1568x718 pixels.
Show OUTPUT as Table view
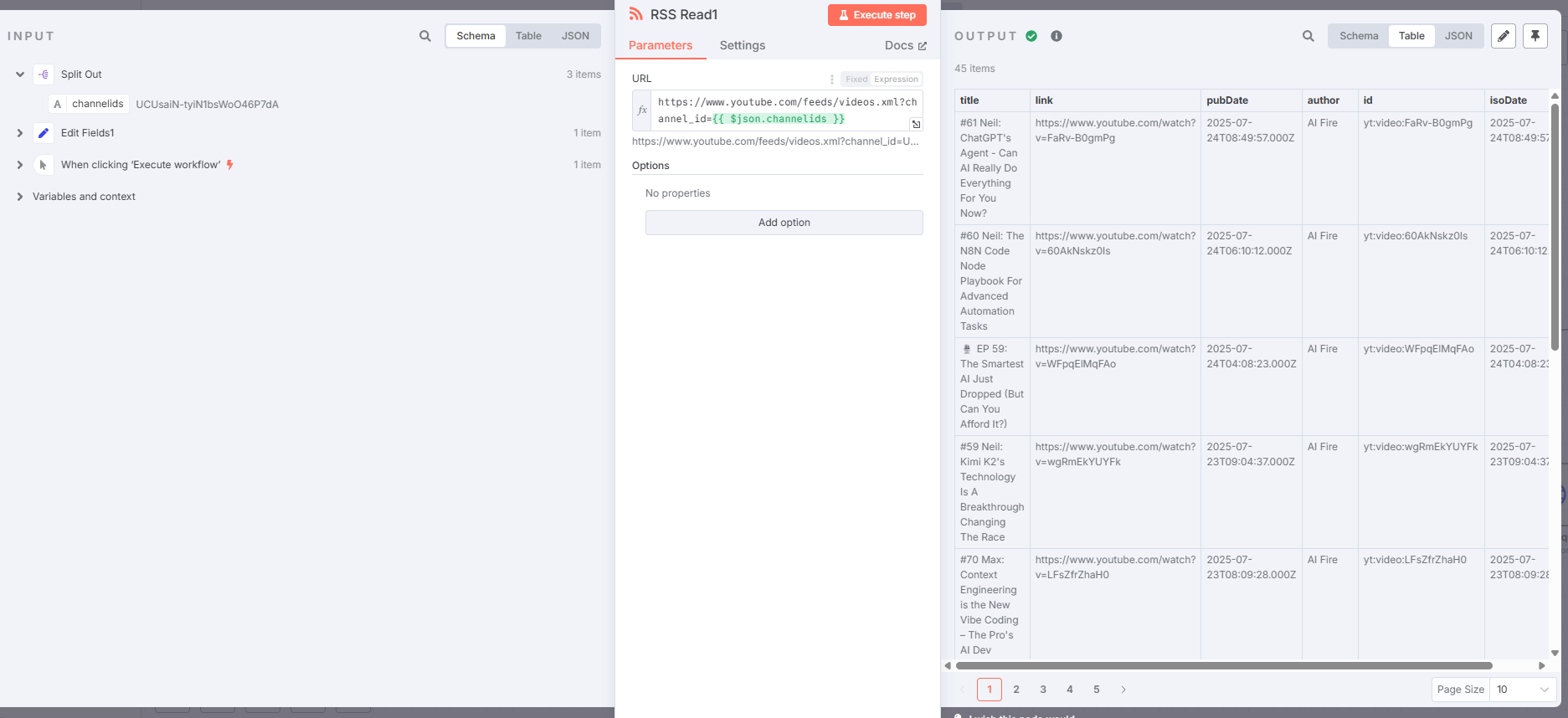[1411, 36]
